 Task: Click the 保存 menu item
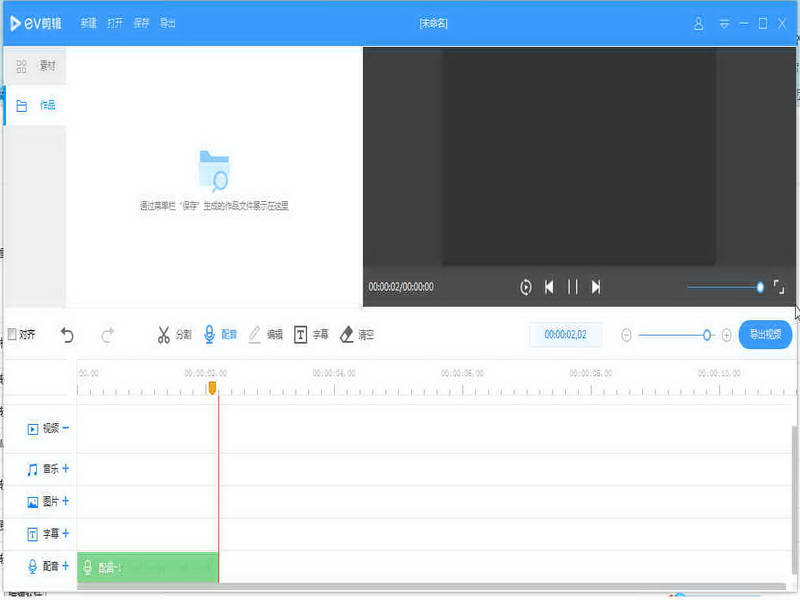pyautogui.click(x=141, y=23)
